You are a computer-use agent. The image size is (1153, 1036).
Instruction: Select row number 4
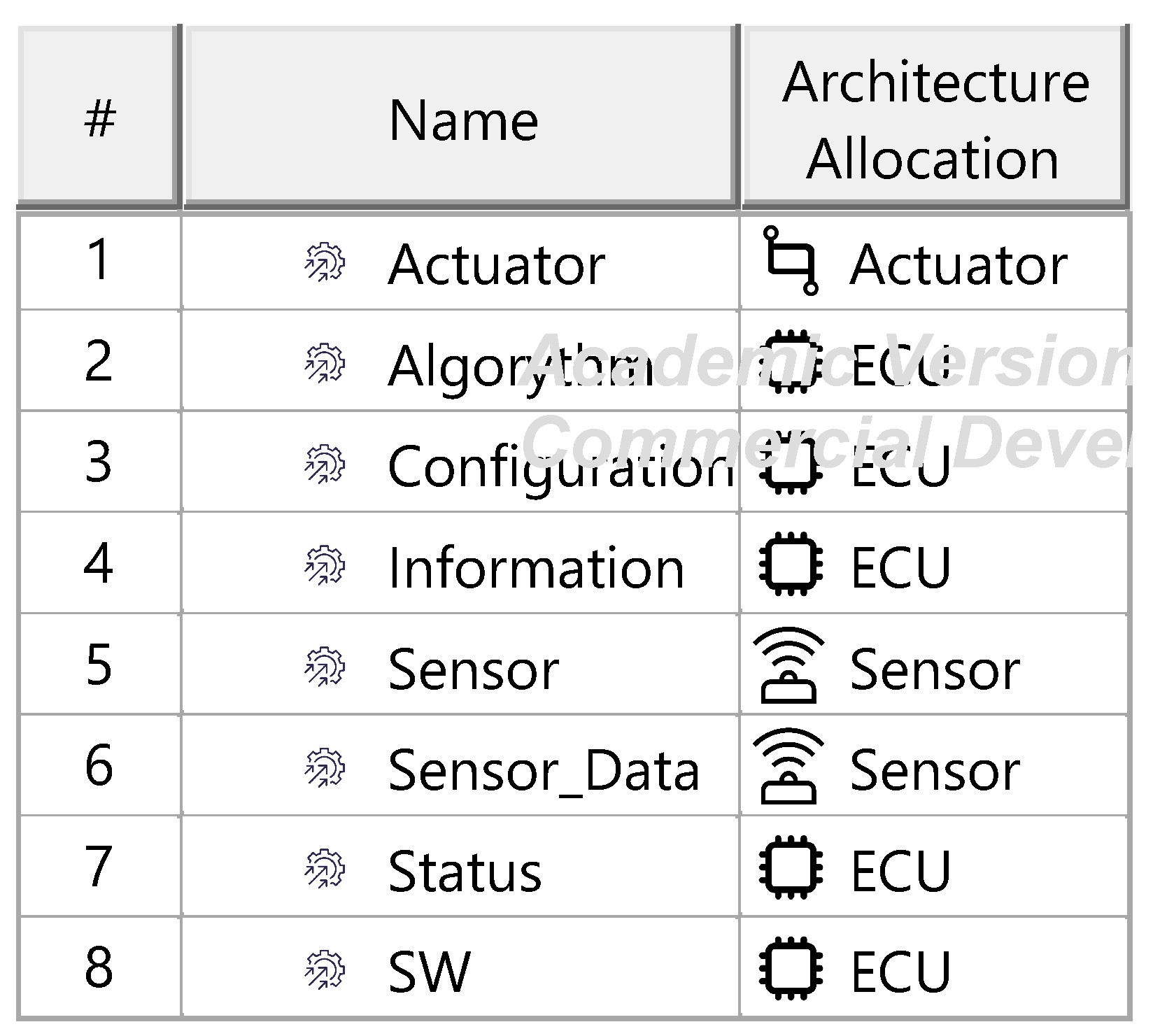coord(99,565)
